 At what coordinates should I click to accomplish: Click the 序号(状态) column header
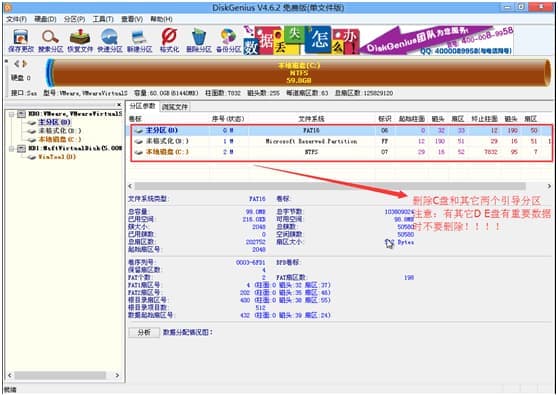tap(228, 119)
